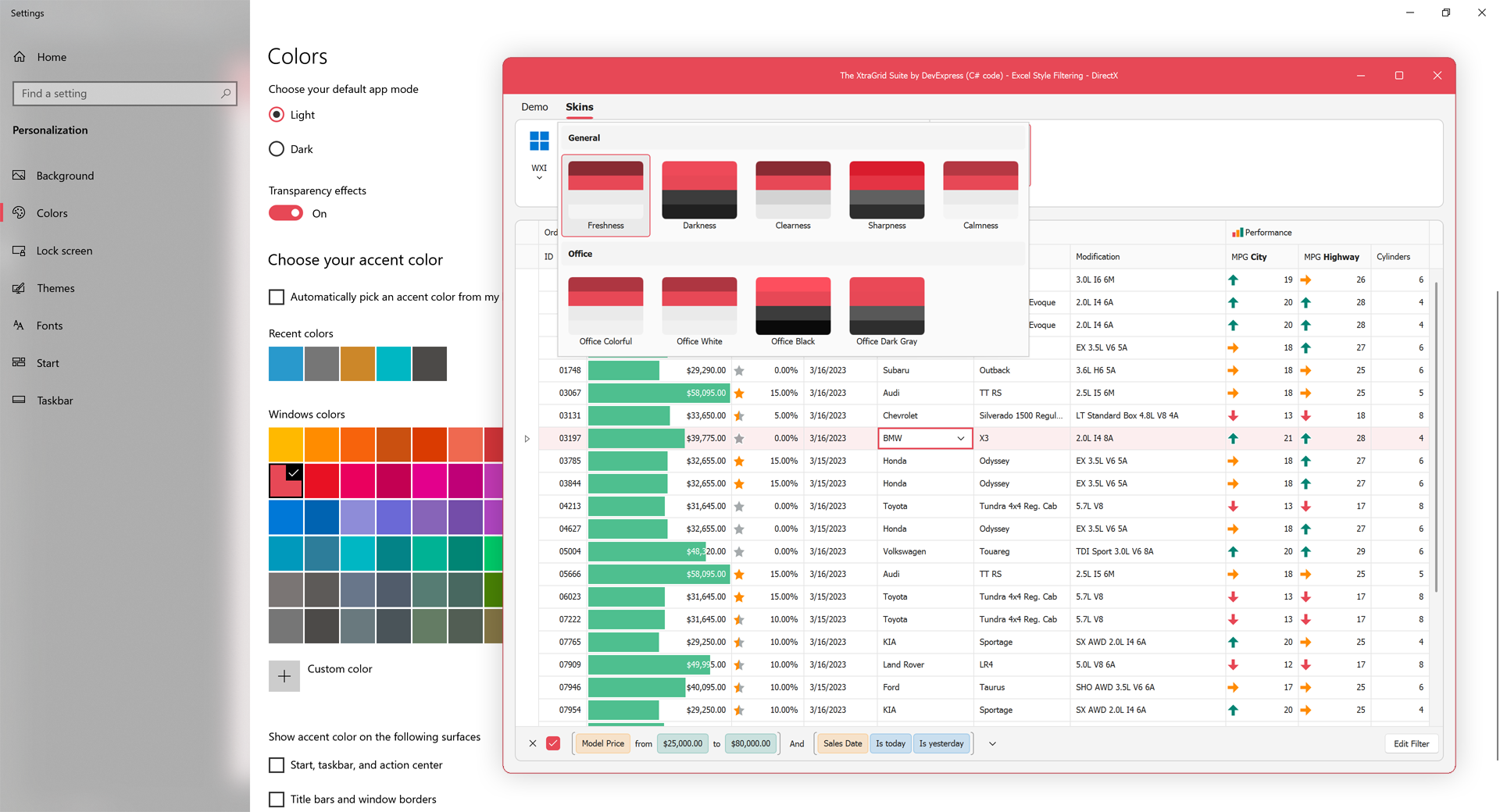Screen dimensions: 1500x812
Task: Open Background settings in the sidebar
Action: pyautogui.click(x=65, y=176)
